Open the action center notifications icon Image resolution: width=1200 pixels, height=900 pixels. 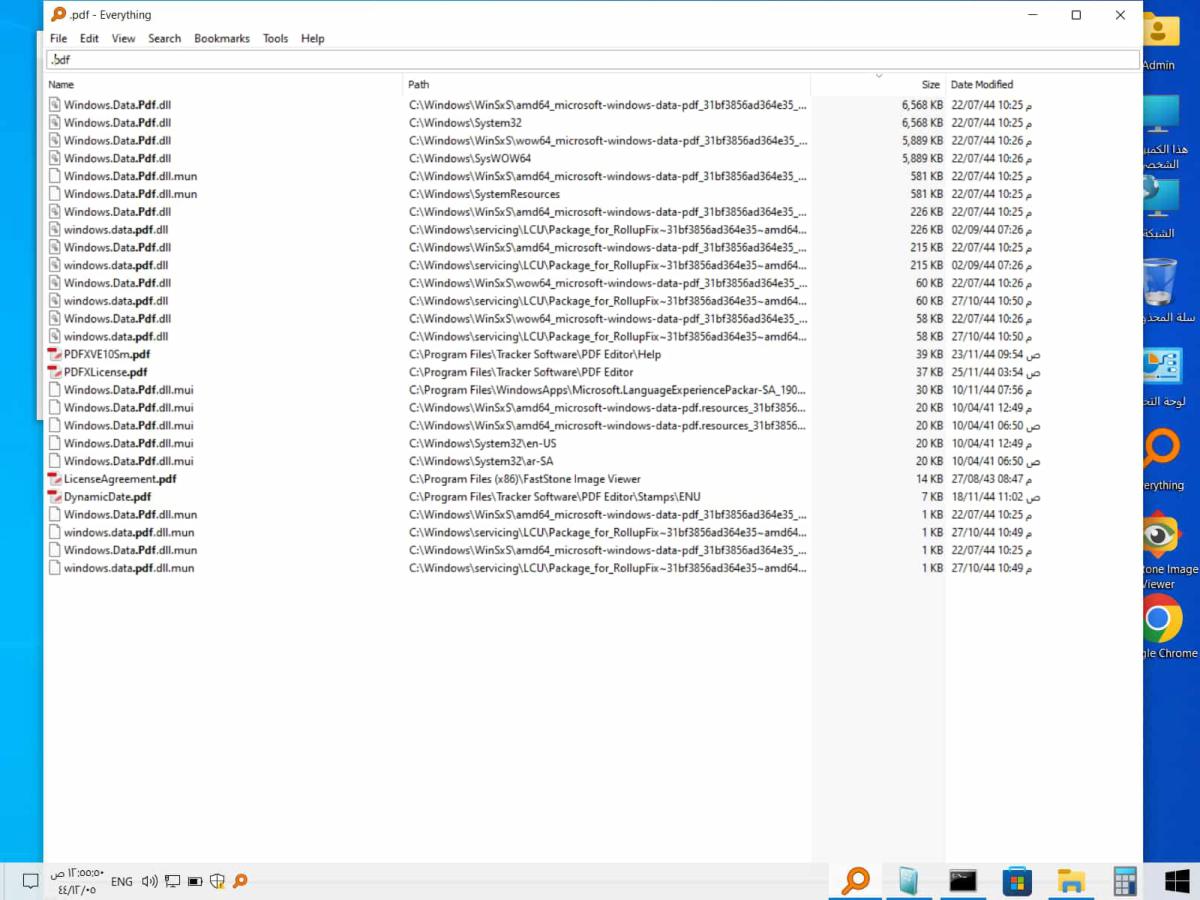[x=30, y=881]
